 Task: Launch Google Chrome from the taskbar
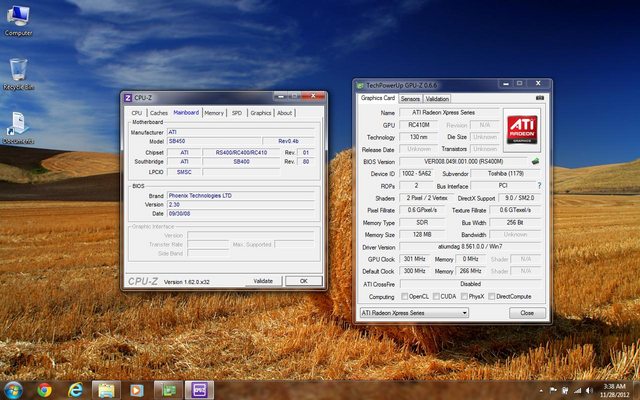point(44,390)
